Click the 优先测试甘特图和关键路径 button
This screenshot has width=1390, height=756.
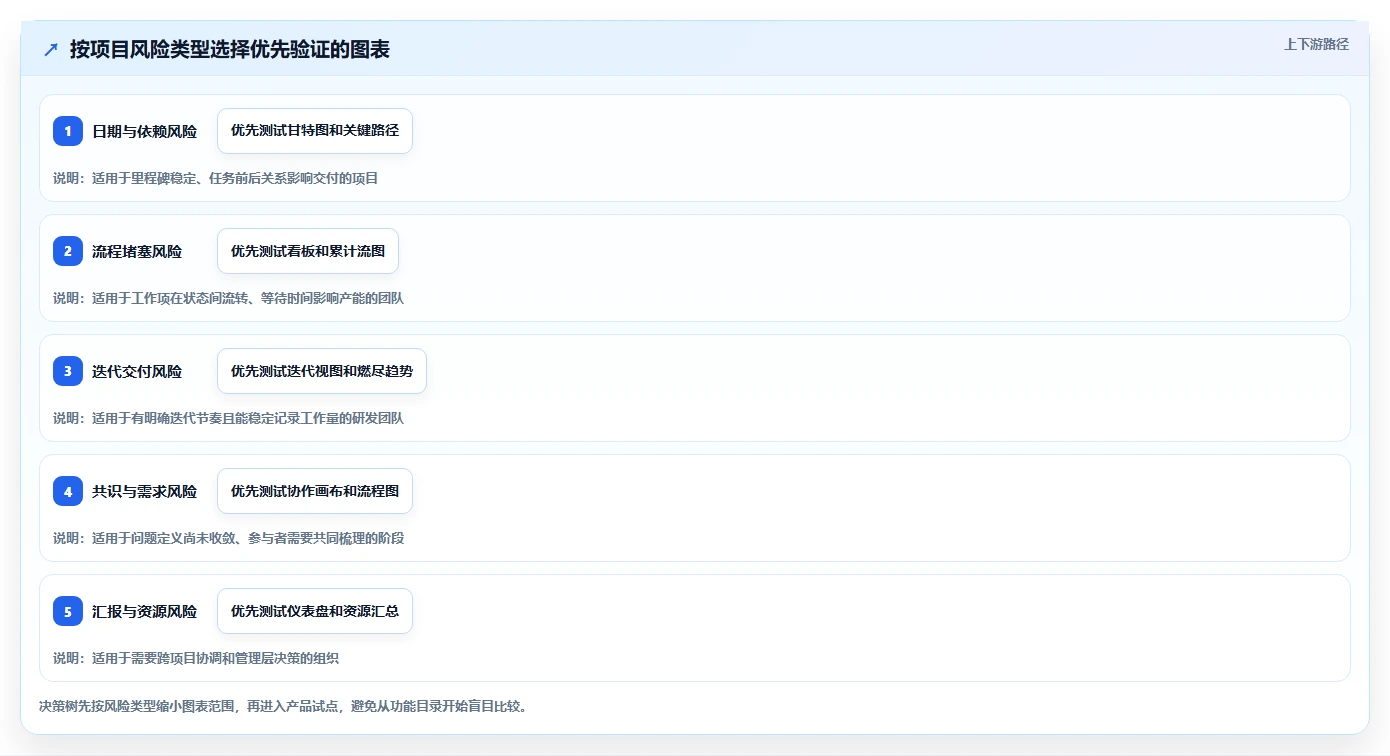[x=315, y=131]
